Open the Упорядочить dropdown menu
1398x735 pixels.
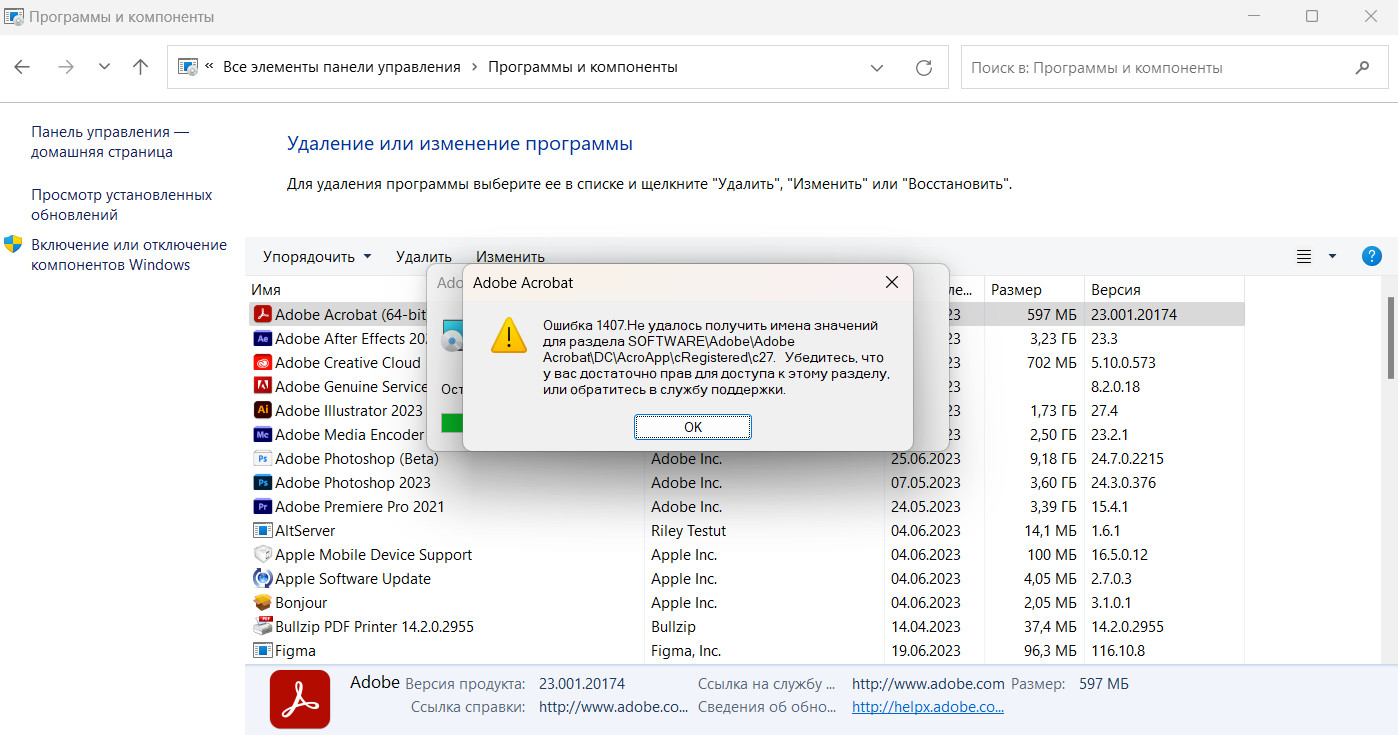[317, 257]
